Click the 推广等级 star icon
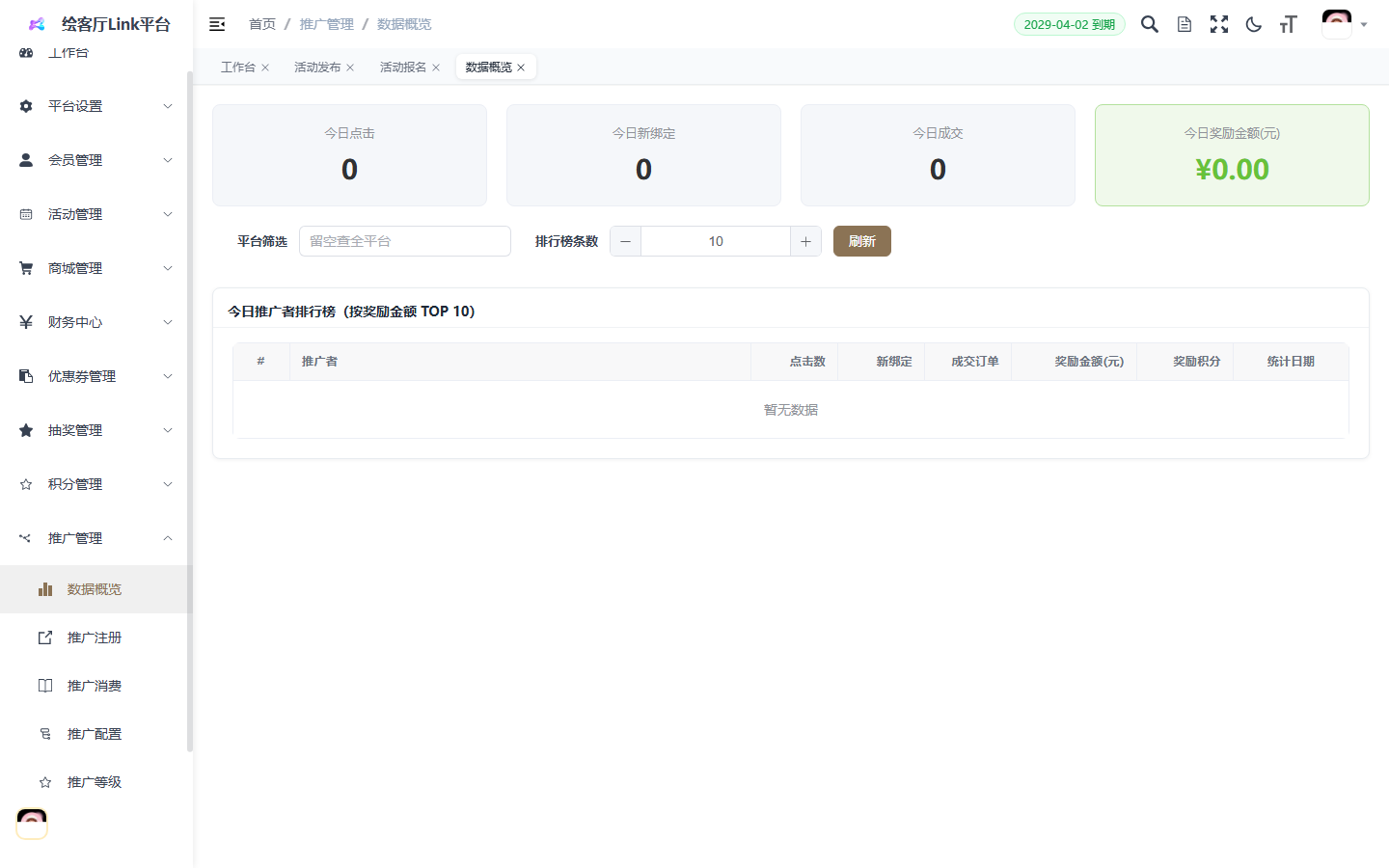The image size is (1389, 868). [x=45, y=782]
